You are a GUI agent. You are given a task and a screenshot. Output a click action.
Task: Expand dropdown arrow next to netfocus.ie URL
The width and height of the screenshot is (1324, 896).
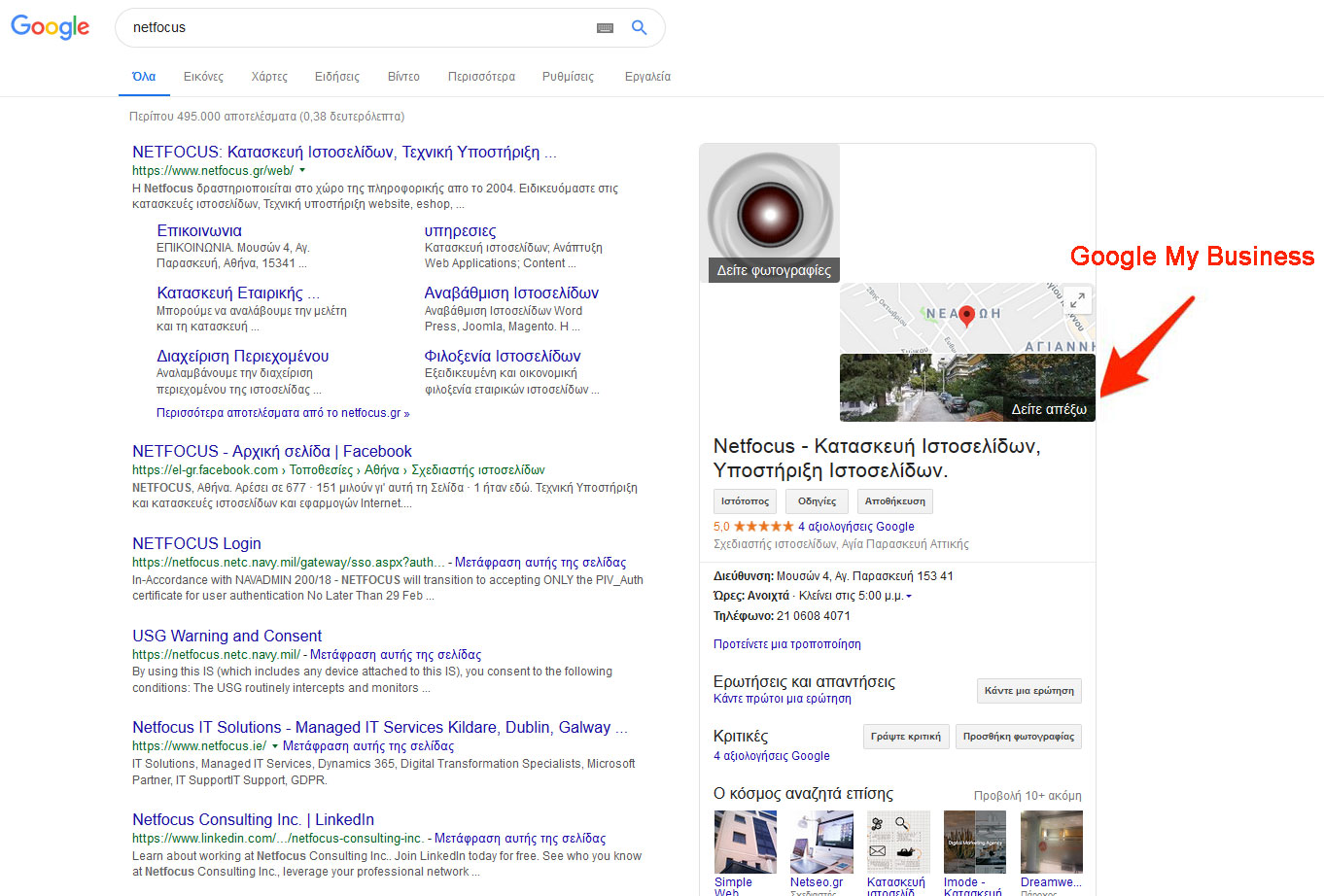coord(275,746)
